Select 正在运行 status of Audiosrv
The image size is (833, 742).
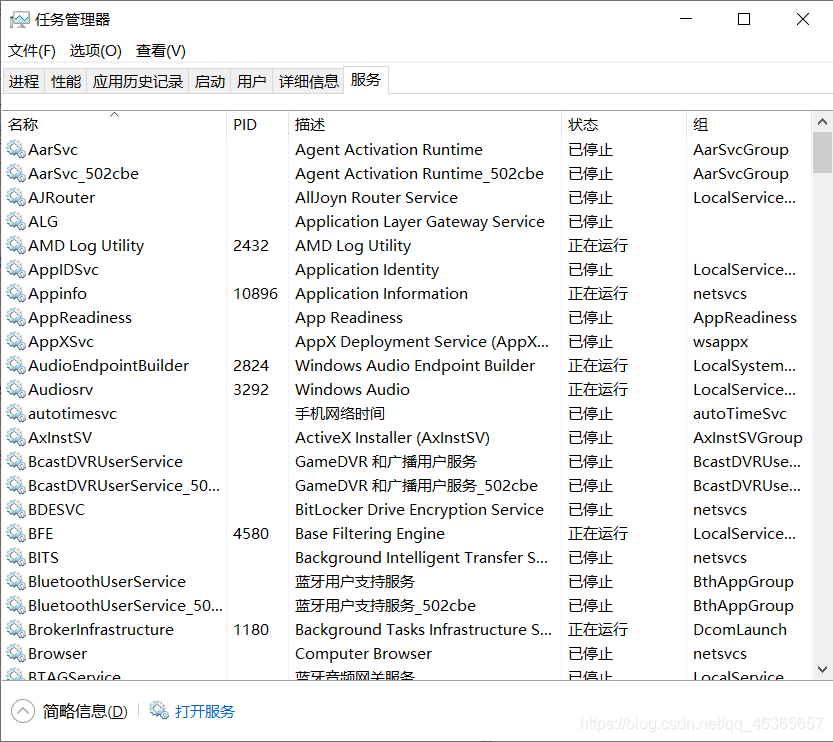click(598, 390)
